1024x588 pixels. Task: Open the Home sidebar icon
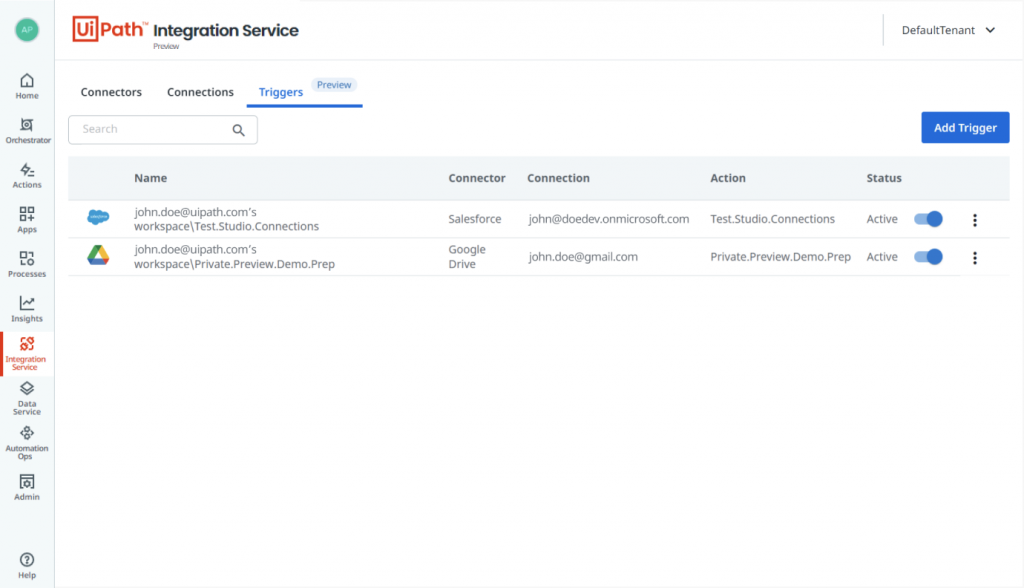[x=27, y=86]
